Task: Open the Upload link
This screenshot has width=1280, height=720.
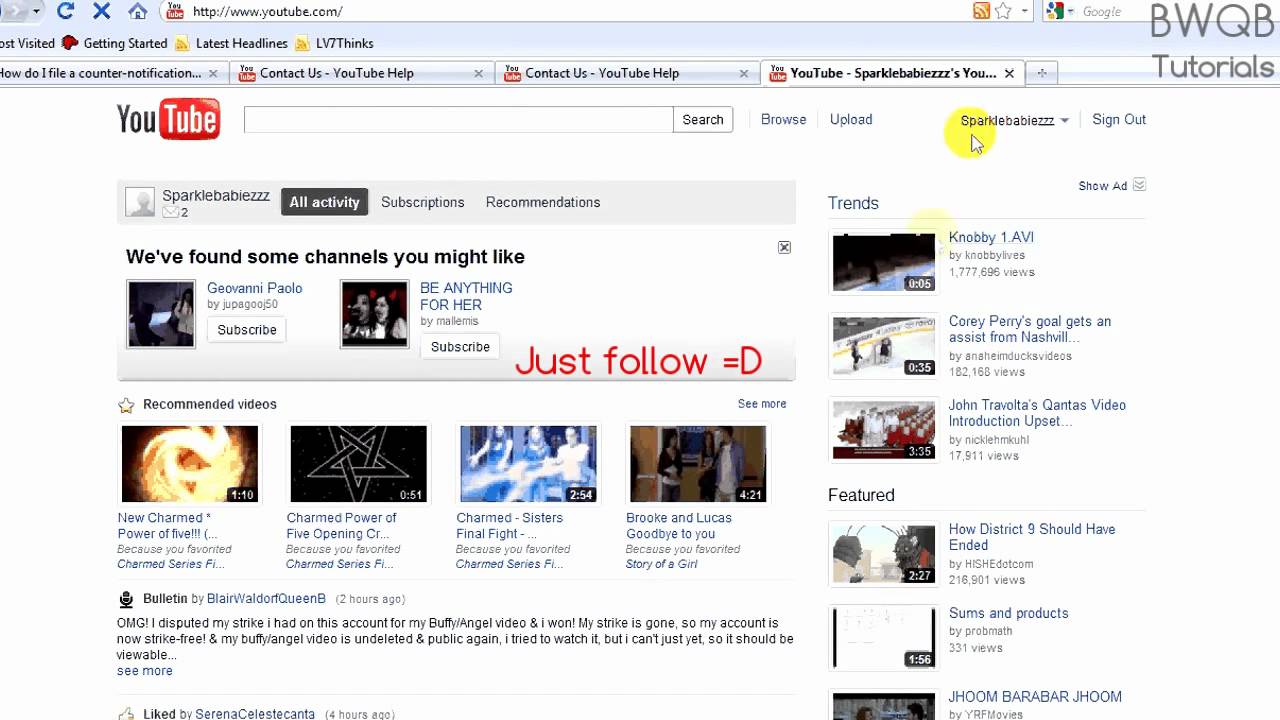Action: pos(851,119)
